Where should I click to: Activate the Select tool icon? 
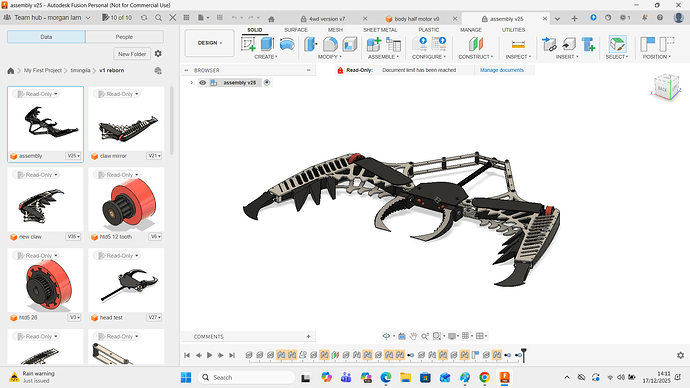pyautogui.click(x=617, y=44)
